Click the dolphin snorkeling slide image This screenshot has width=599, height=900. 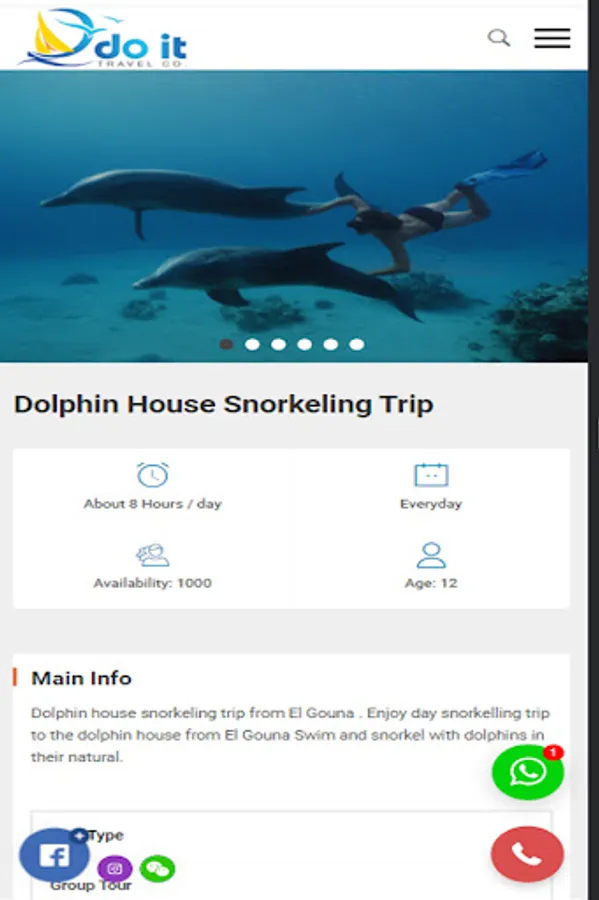point(294,216)
